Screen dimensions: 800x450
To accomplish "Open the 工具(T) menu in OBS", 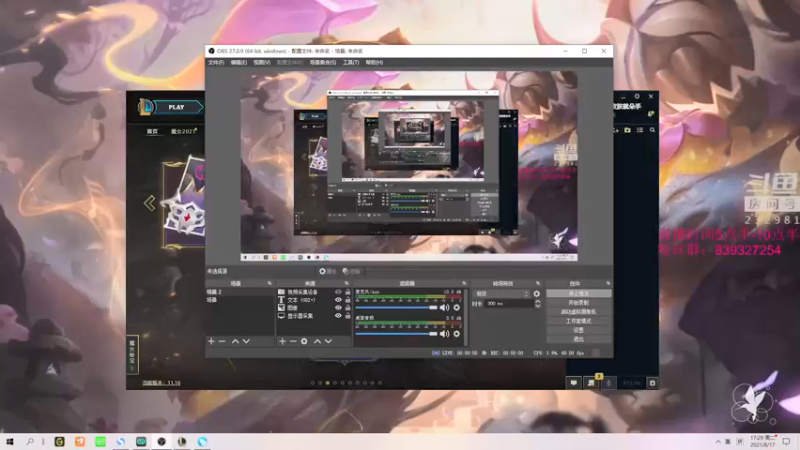I will (351, 62).
